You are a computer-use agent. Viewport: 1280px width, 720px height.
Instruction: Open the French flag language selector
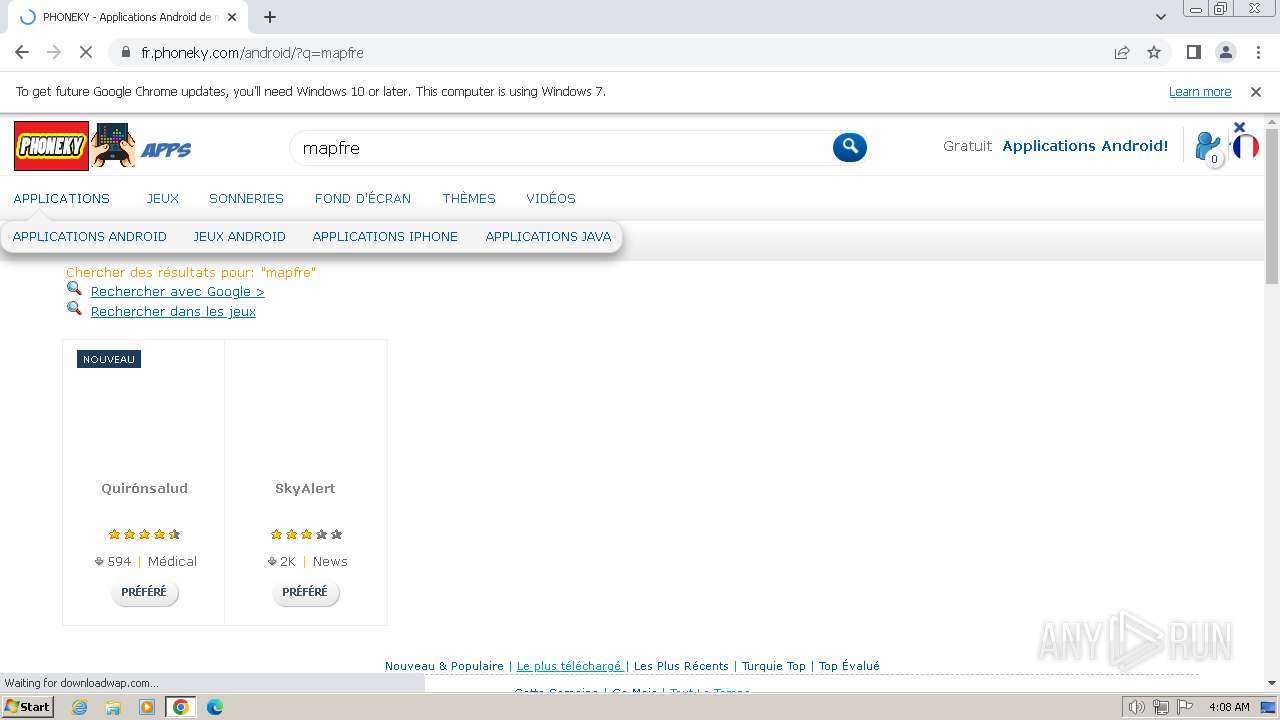1245,147
